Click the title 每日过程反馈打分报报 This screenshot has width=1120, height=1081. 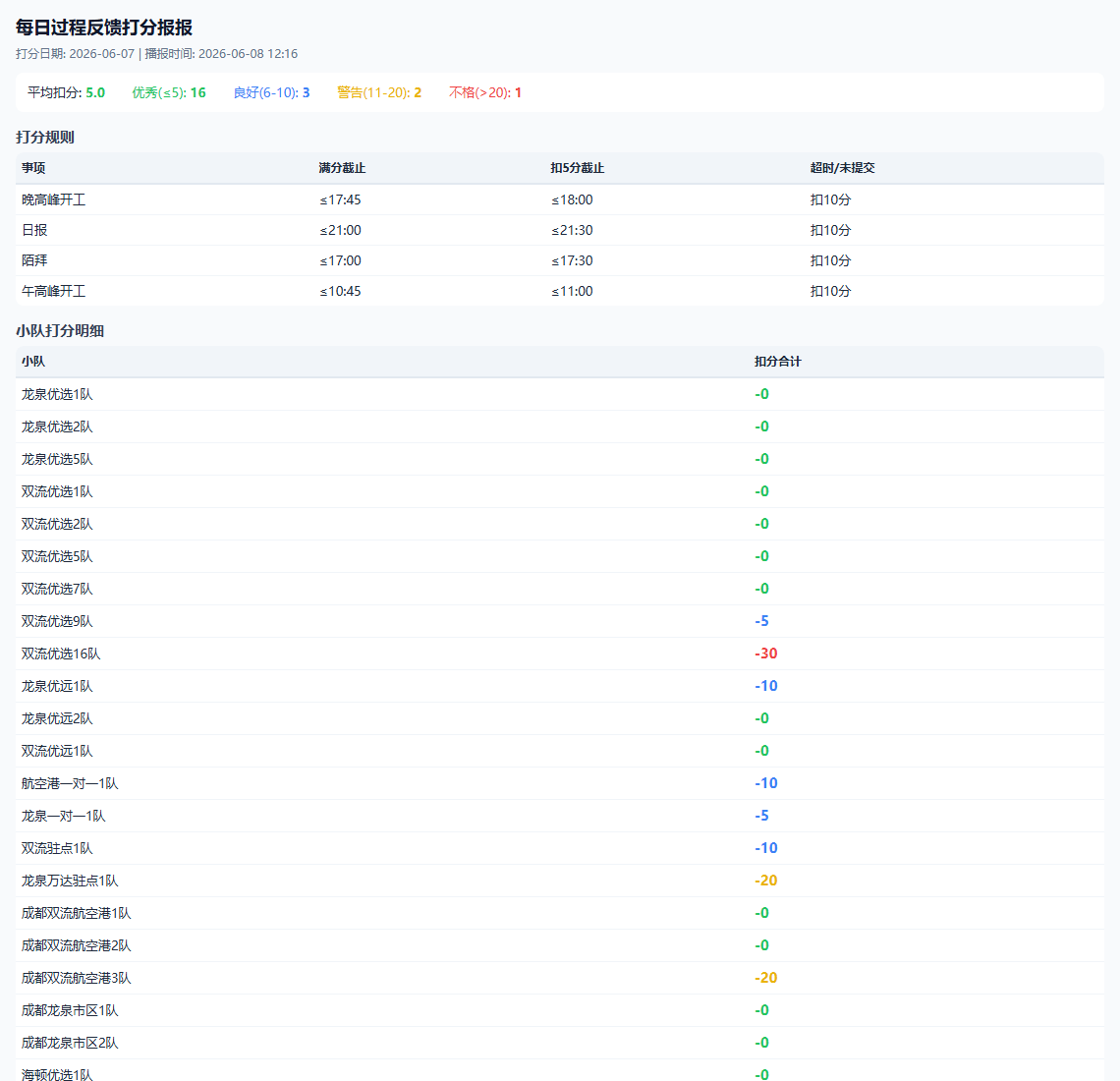(104, 28)
